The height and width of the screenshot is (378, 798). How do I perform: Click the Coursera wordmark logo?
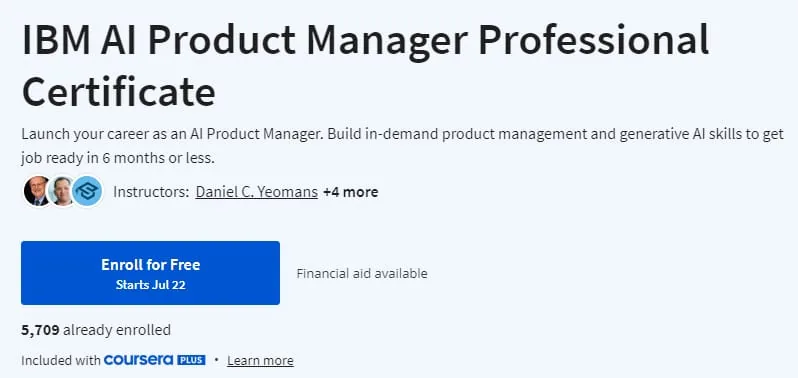click(138, 360)
